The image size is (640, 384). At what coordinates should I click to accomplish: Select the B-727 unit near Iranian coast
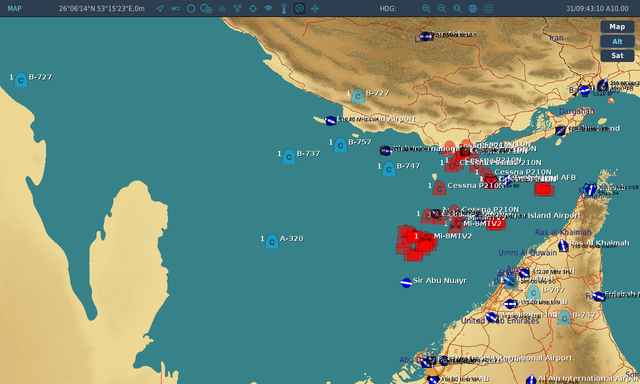pos(358,96)
